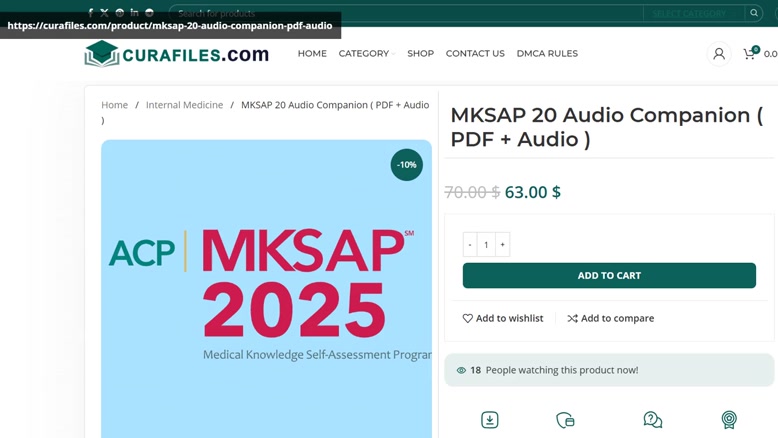Open the DMCA Rules page
Screen dimensions: 778x438
click(547, 54)
